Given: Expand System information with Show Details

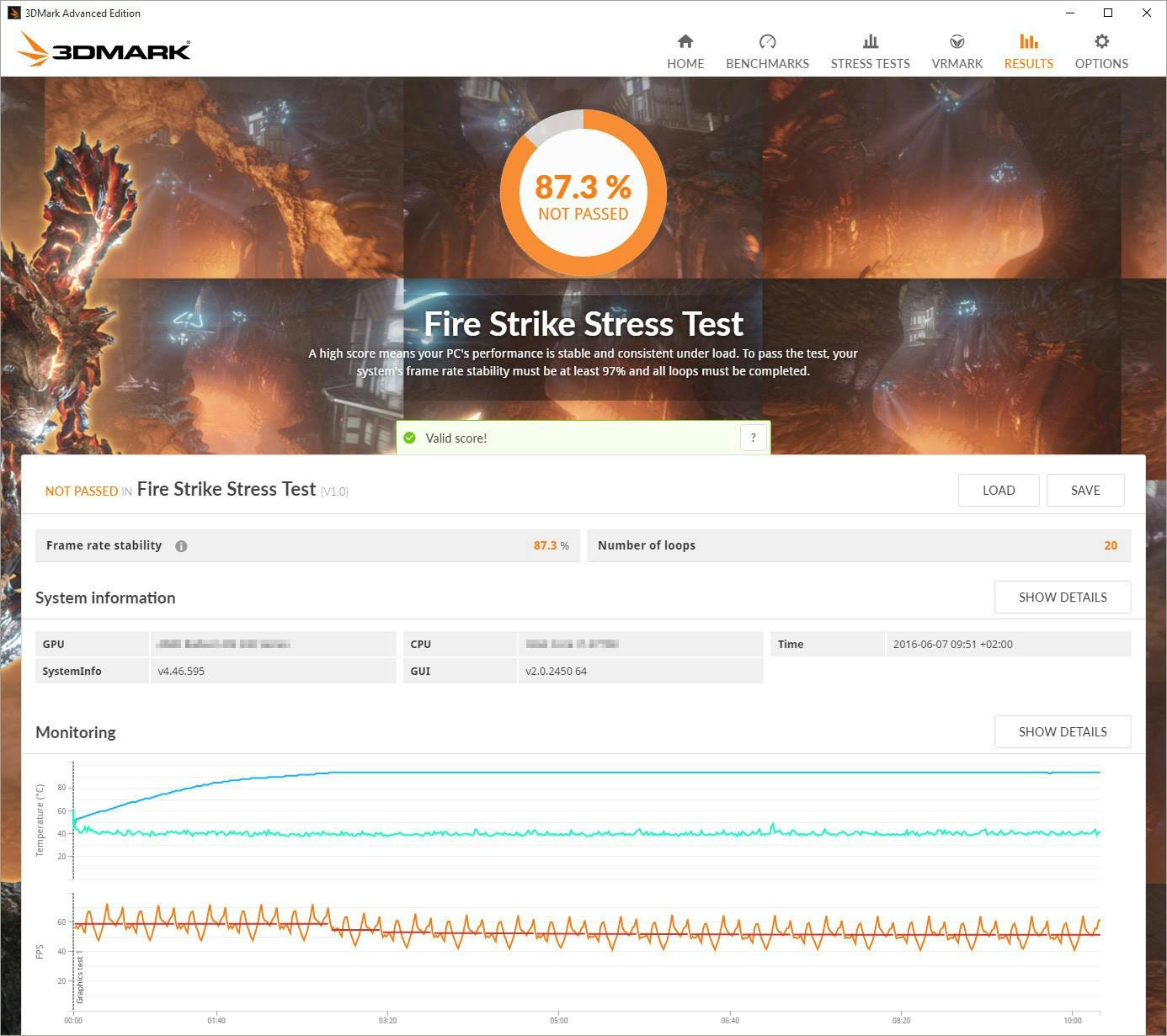Looking at the screenshot, I should click(x=1063, y=597).
